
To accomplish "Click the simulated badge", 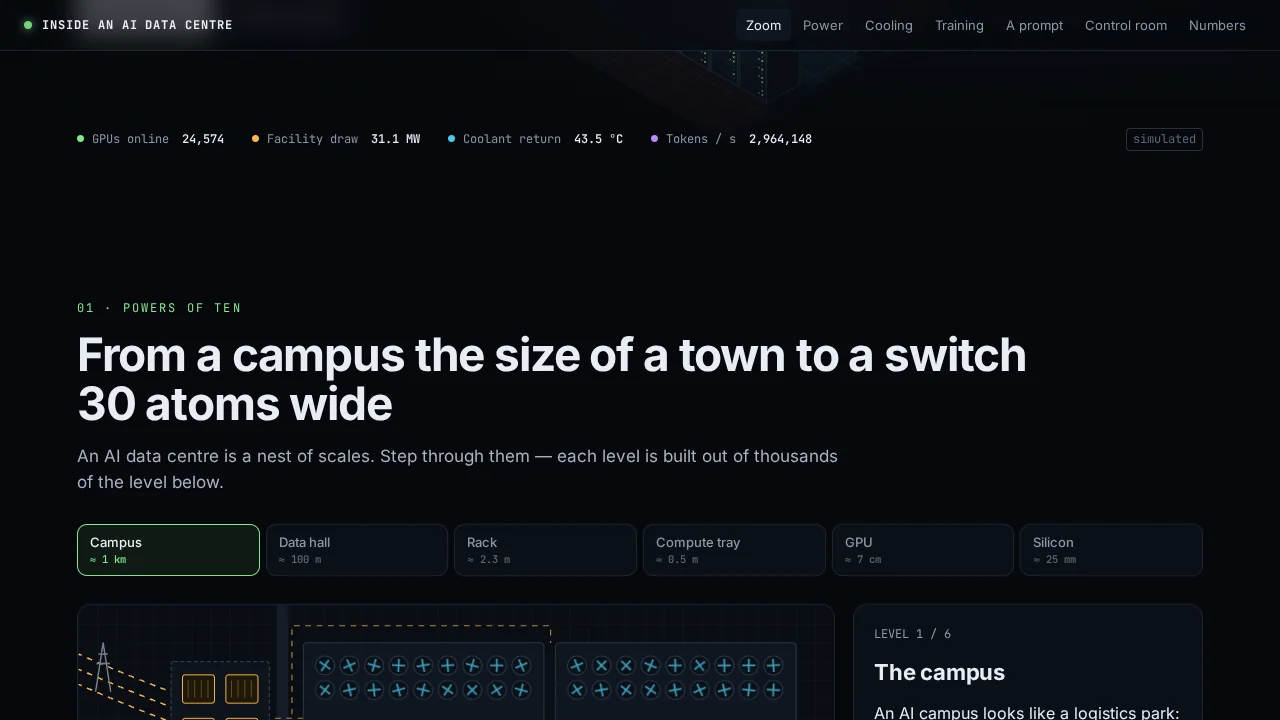I will [1164, 139].
